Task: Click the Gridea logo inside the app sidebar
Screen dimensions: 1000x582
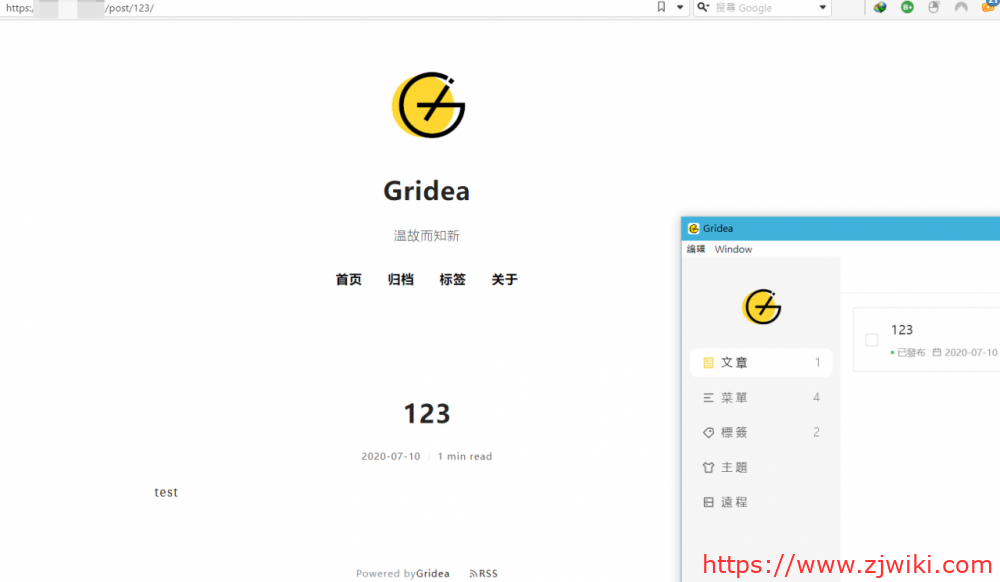Action: [x=761, y=307]
